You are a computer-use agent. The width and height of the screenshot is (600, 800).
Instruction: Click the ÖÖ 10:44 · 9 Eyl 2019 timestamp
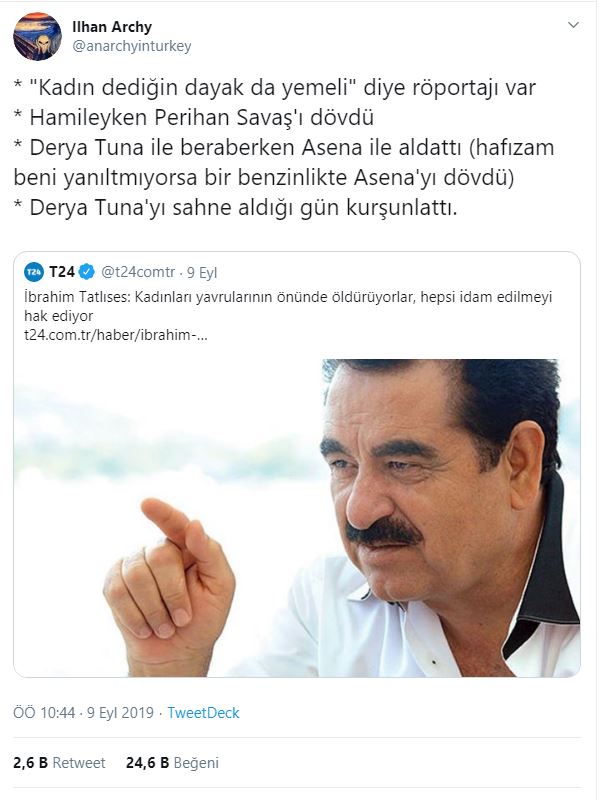84,712
